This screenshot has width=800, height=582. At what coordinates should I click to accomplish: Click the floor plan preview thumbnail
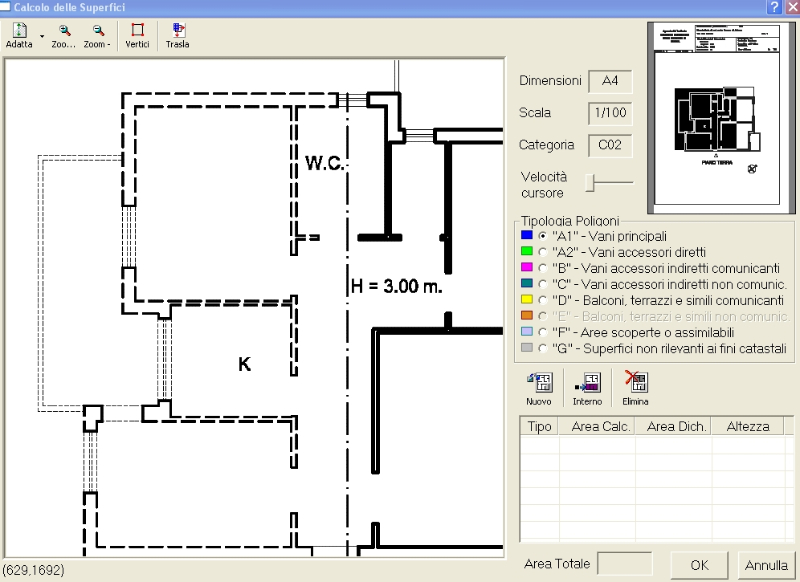click(715, 118)
